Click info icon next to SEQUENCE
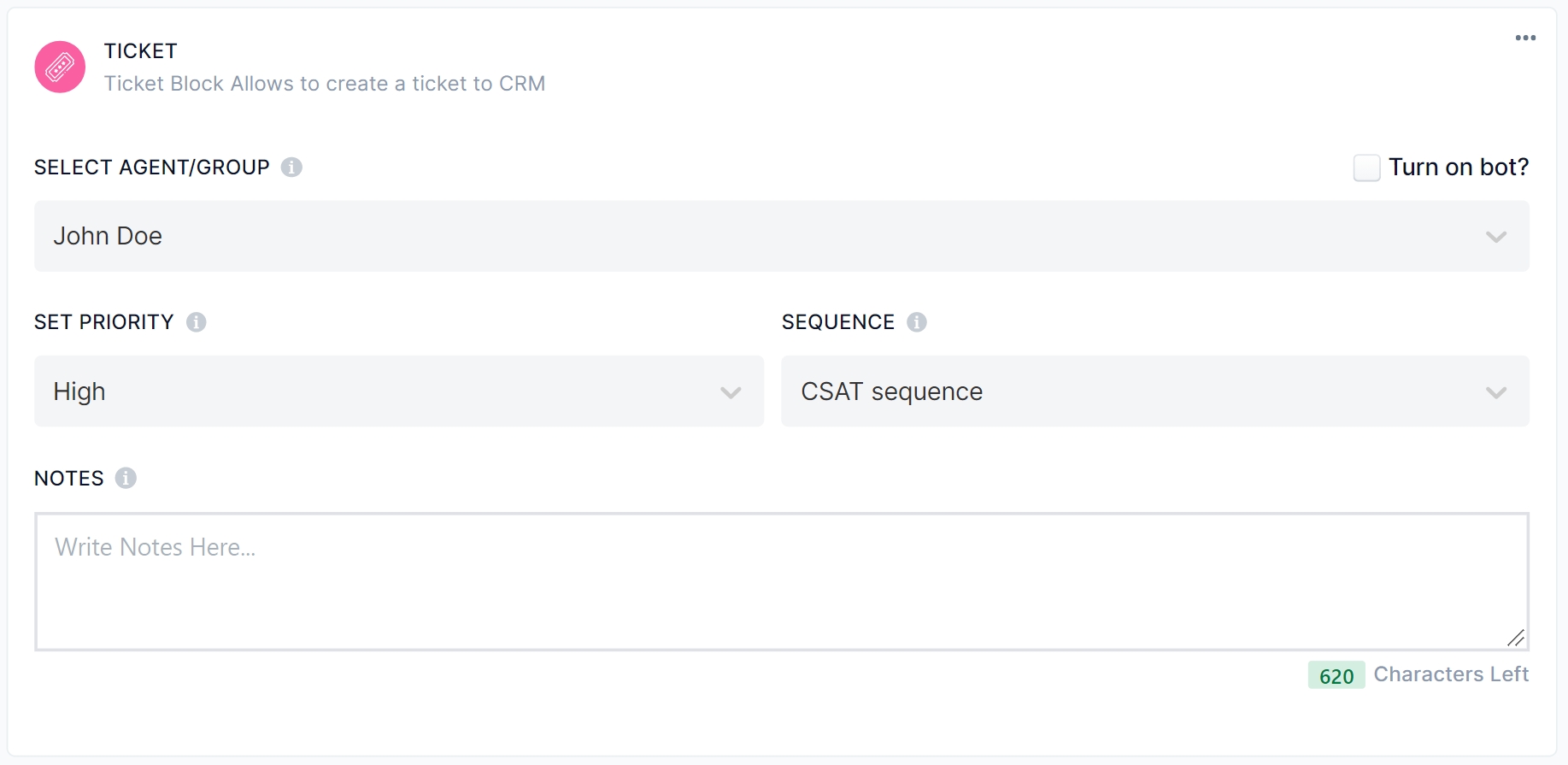 tap(917, 322)
